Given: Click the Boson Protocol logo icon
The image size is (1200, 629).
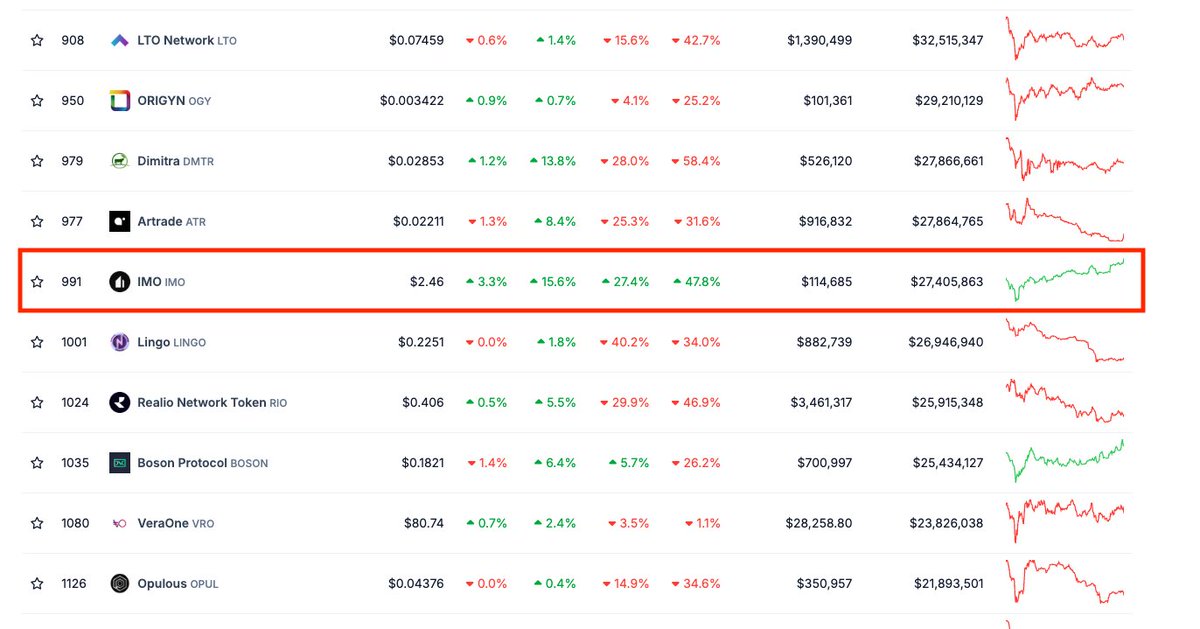Looking at the screenshot, I should [x=120, y=463].
